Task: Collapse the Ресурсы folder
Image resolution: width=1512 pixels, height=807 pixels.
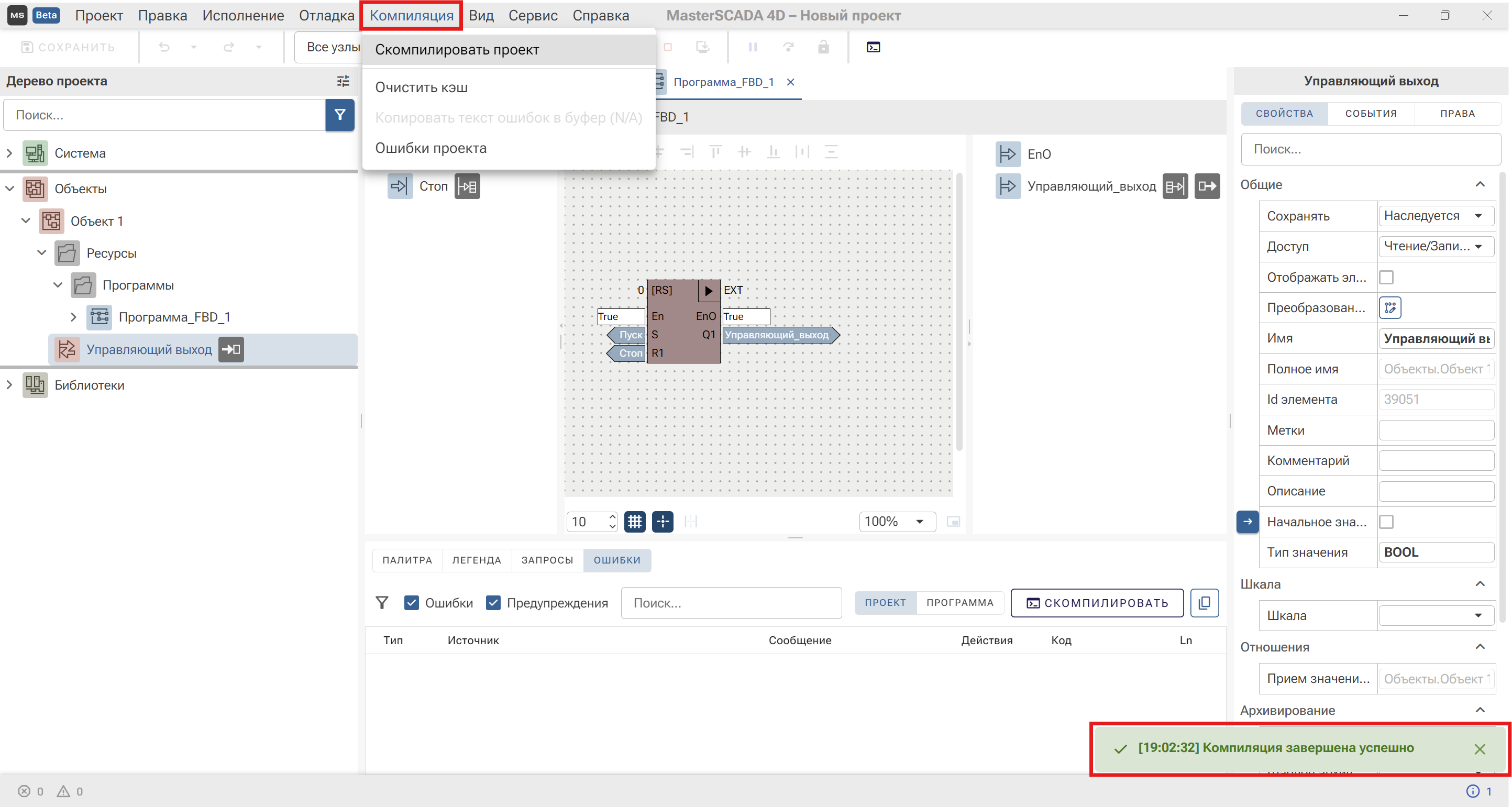Action: point(42,252)
